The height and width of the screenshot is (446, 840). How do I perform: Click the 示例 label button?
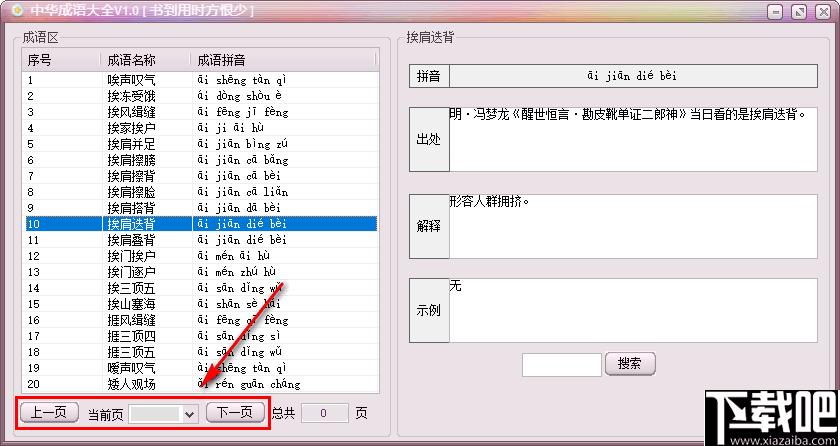coord(429,311)
